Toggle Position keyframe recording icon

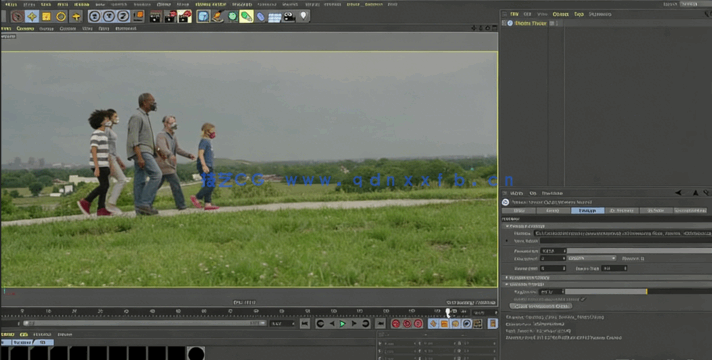click(433, 324)
